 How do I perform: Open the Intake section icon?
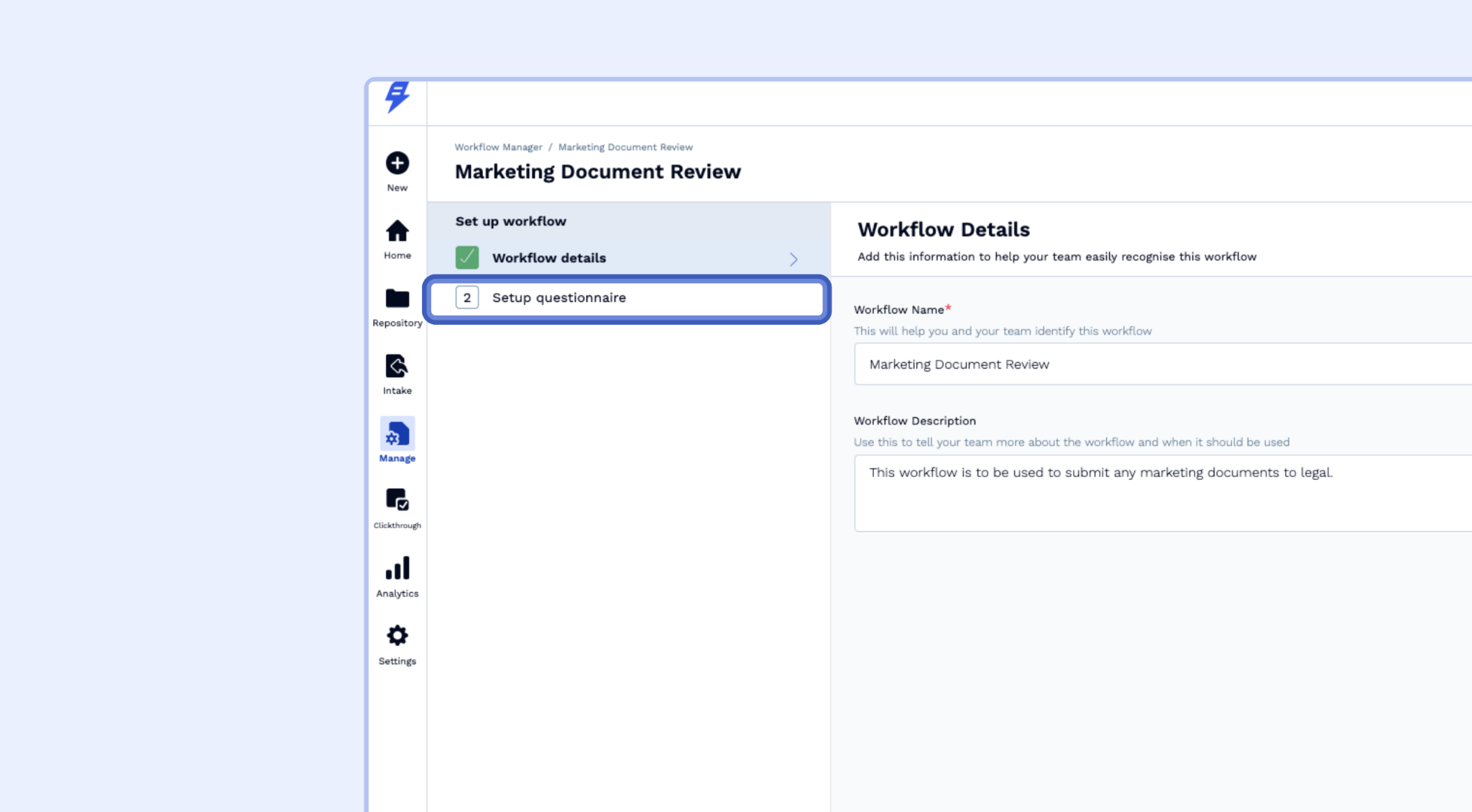pyautogui.click(x=397, y=366)
